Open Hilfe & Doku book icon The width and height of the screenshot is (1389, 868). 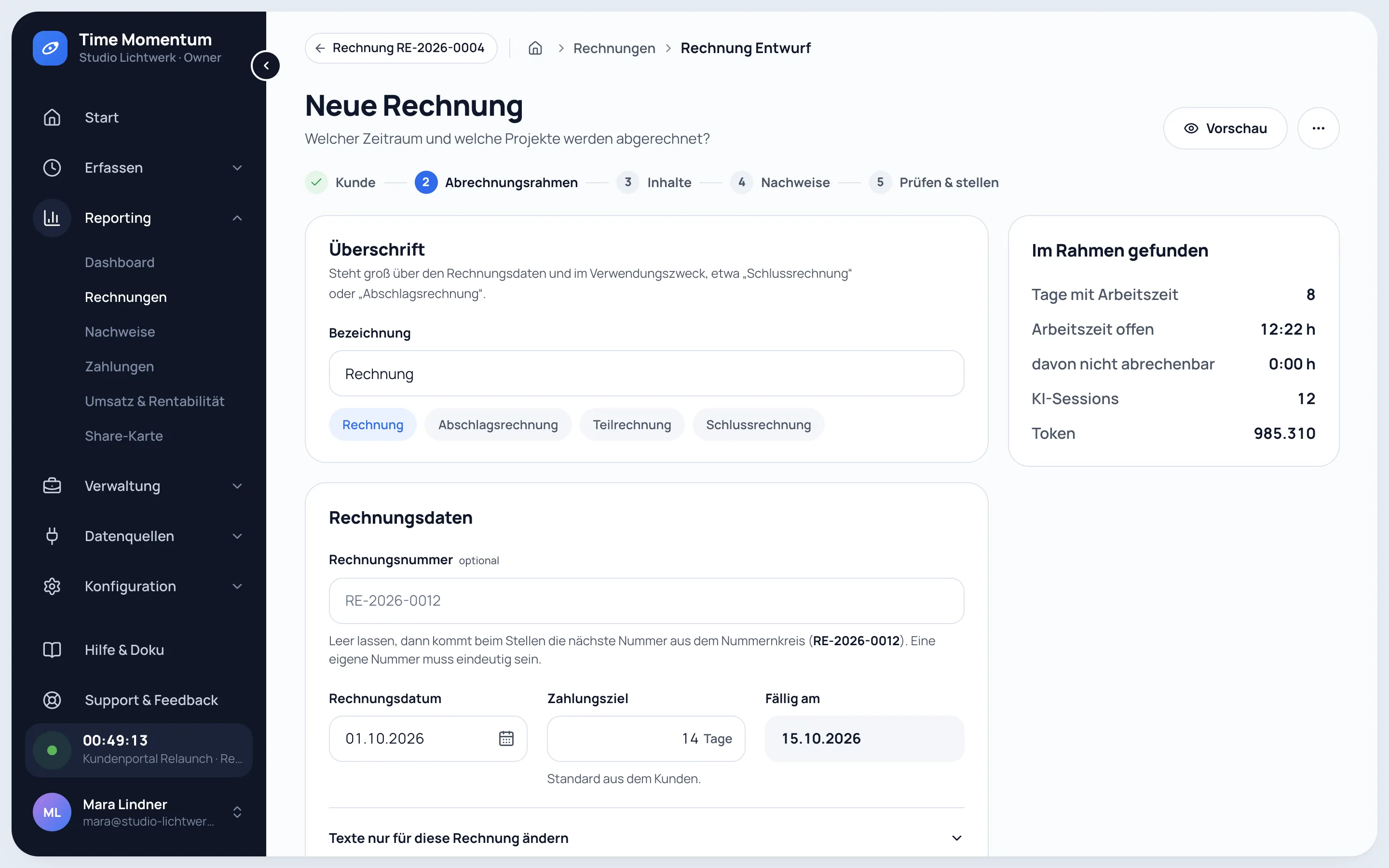tap(52, 650)
